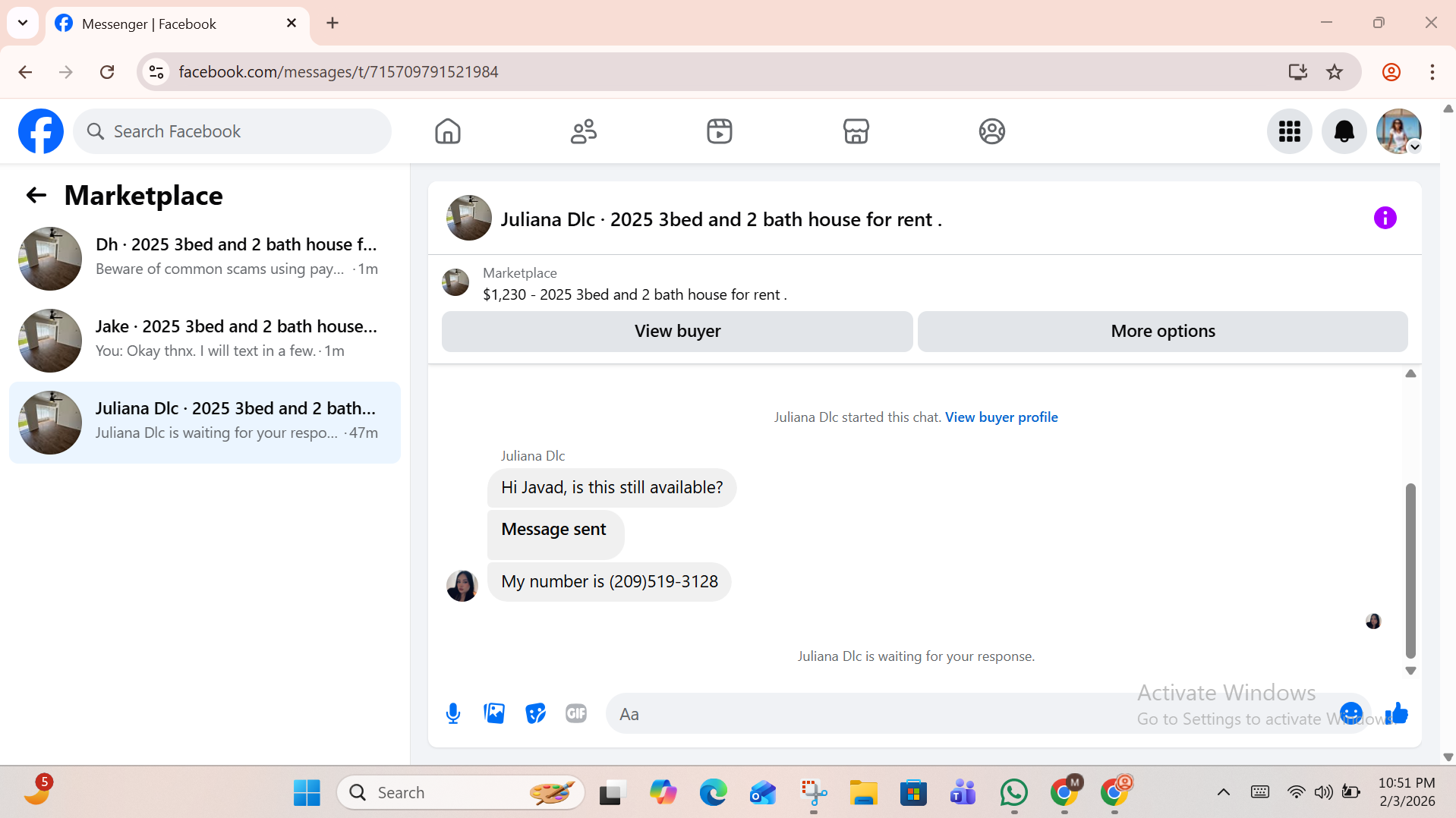Open site information icon in address bar

click(x=156, y=72)
